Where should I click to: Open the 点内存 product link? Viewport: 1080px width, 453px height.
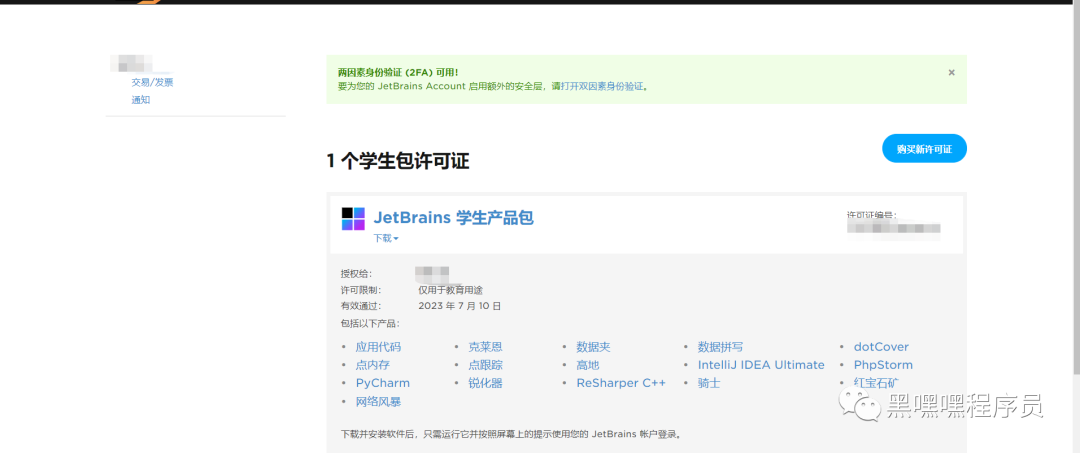point(373,365)
